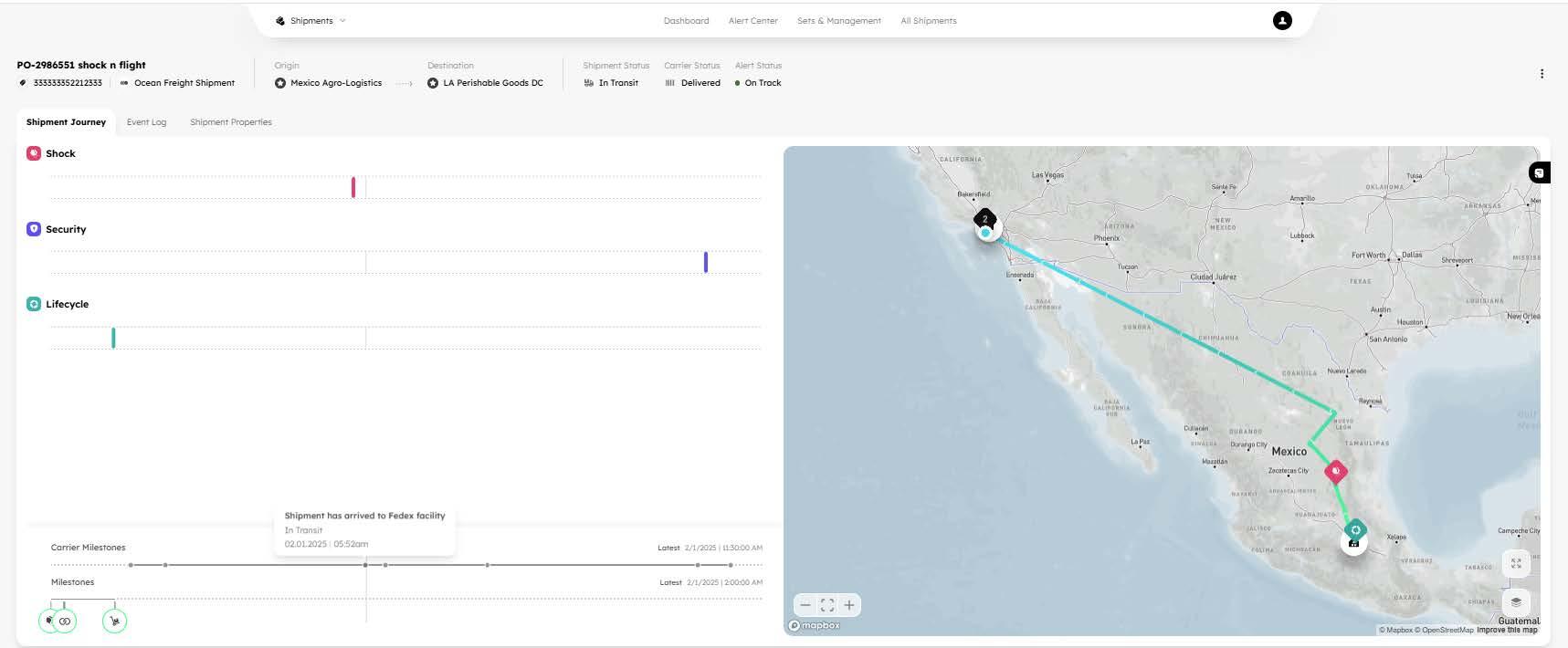Click the red shock marker on map

[x=1336, y=471]
